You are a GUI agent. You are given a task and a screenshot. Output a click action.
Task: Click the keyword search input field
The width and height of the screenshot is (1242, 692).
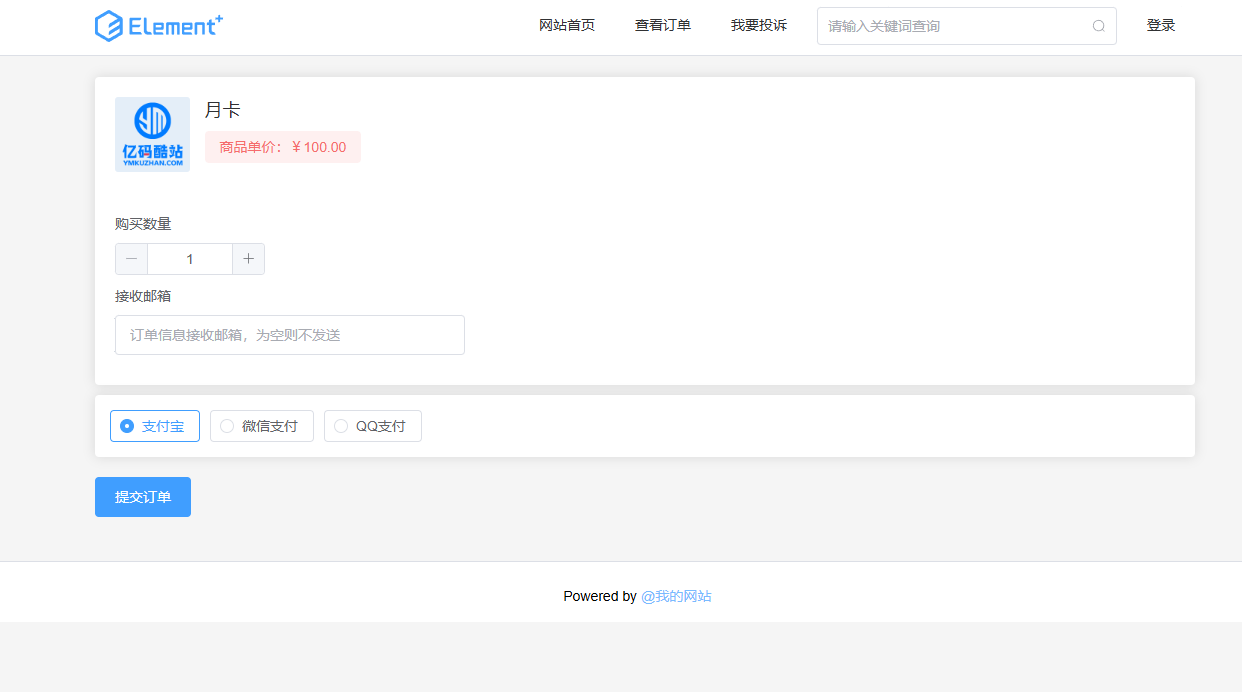tap(950, 25)
